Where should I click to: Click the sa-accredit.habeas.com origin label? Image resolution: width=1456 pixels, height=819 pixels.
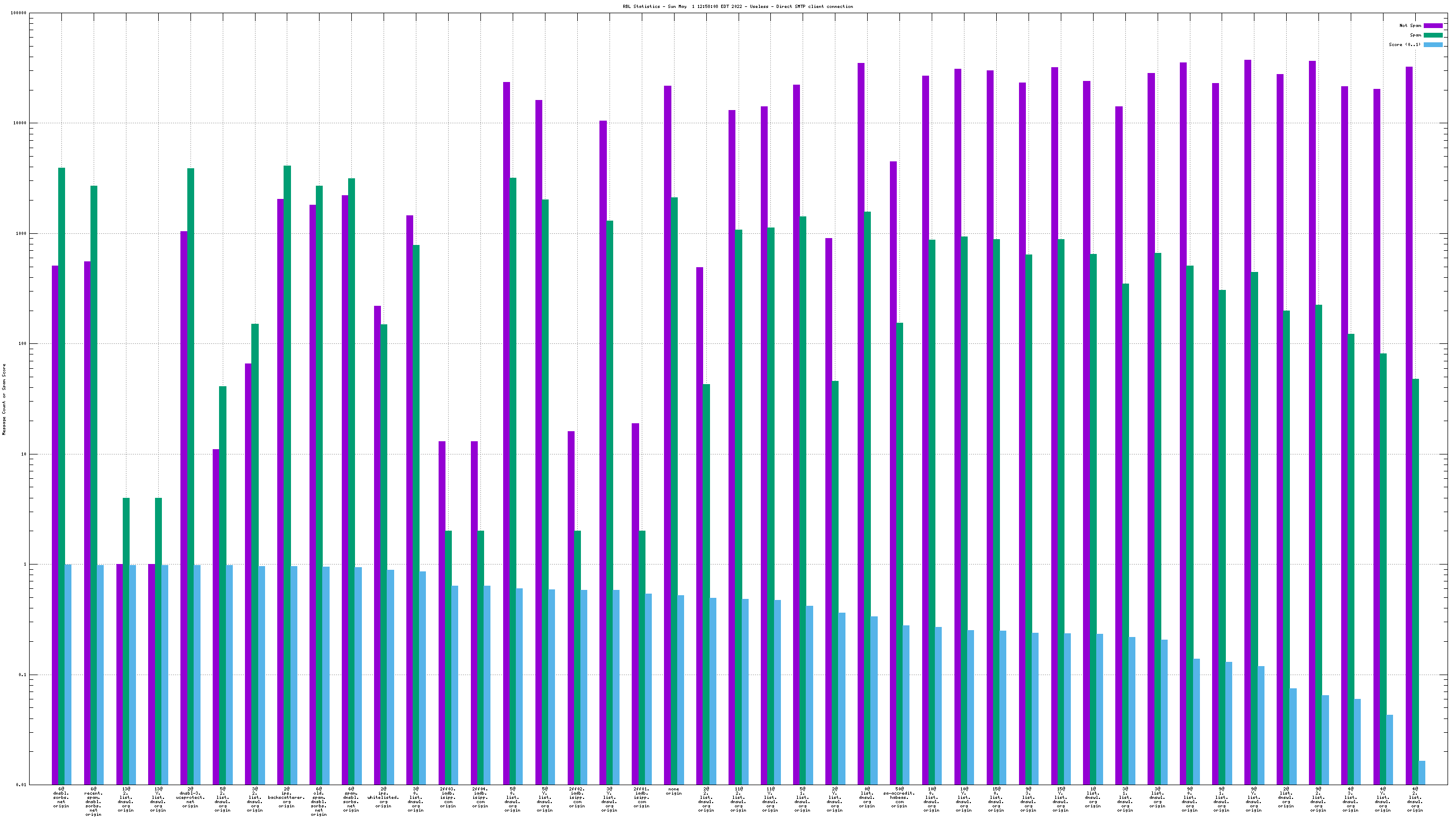point(899,797)
